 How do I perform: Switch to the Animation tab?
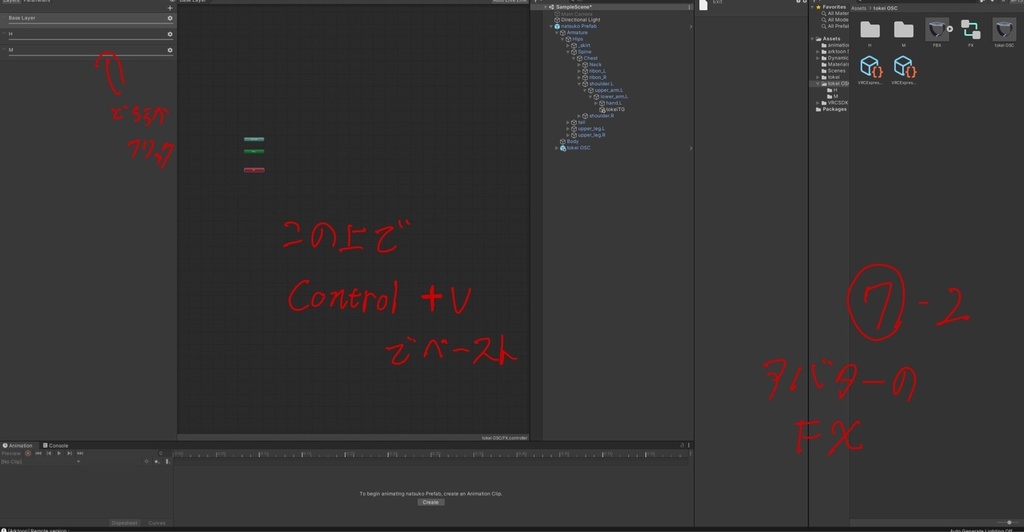[x=18, y=446]
